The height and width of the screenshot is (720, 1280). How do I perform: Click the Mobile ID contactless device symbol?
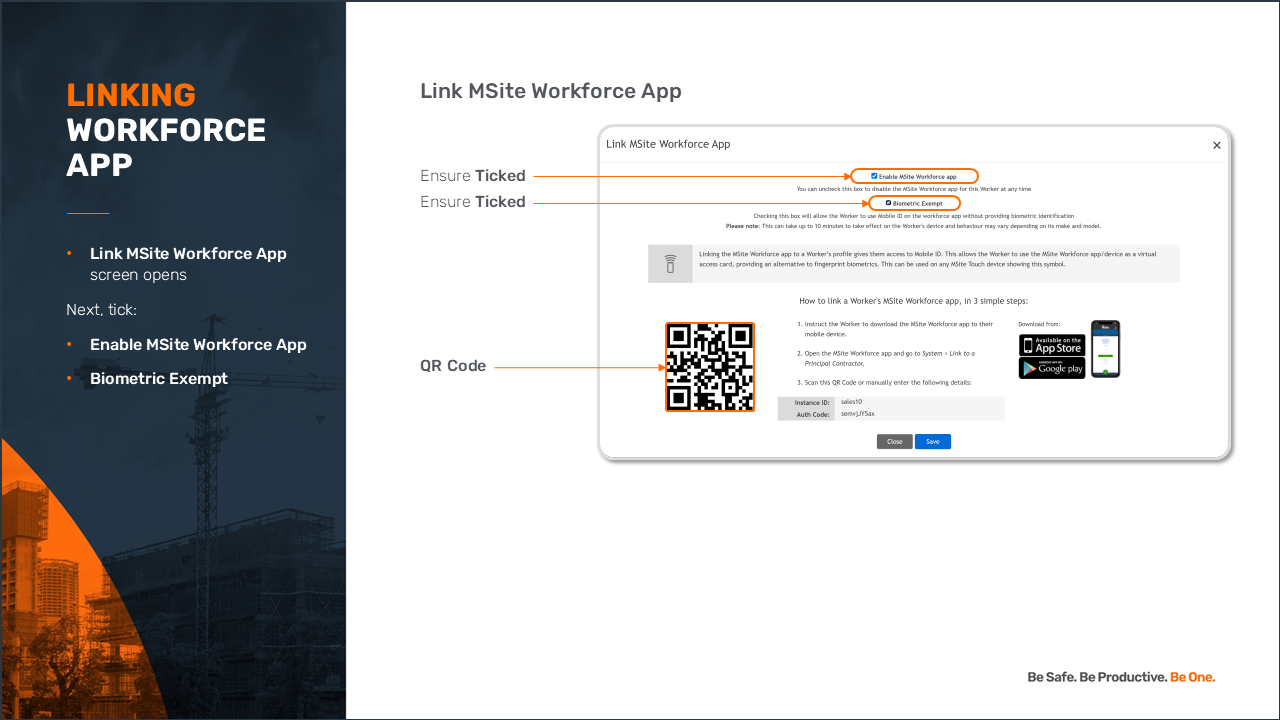(x=670, y=264)
